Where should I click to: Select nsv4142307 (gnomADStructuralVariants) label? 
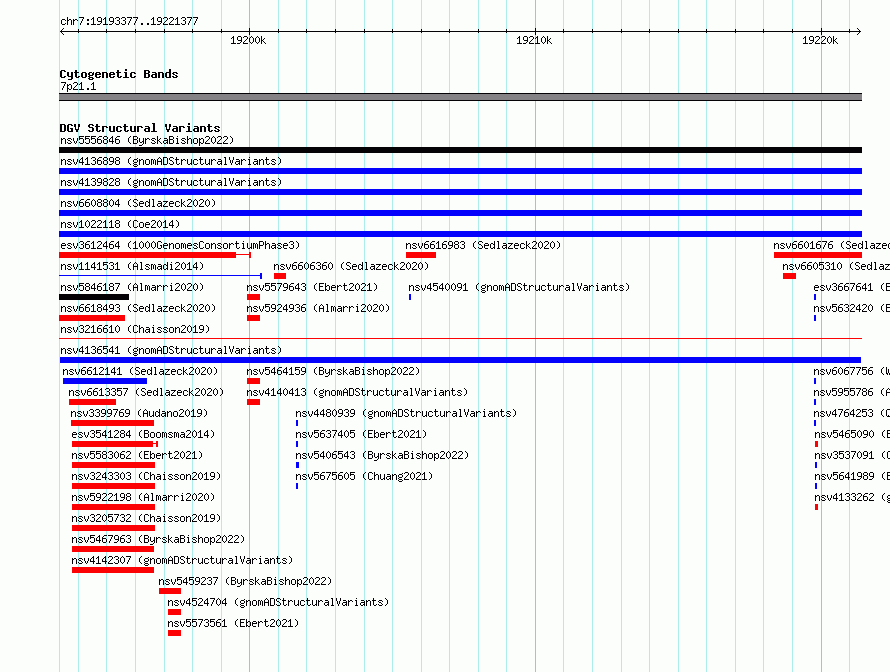pyautogui.click(x=182, y=560)
